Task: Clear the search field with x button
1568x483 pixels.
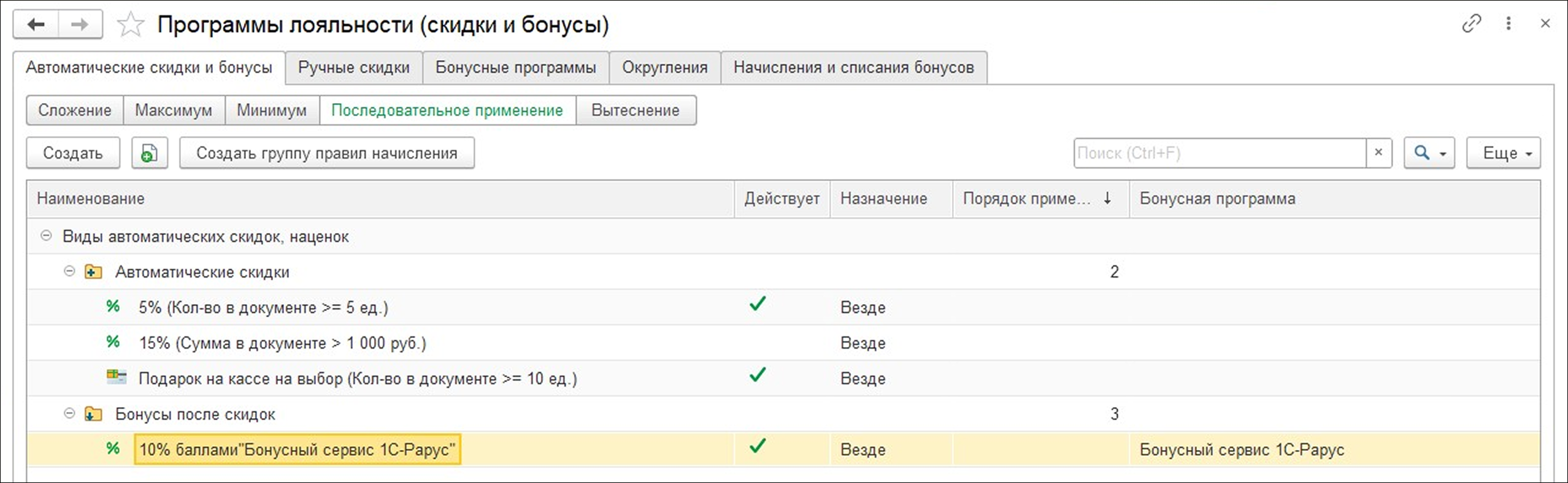Action: click(1378, 153)
